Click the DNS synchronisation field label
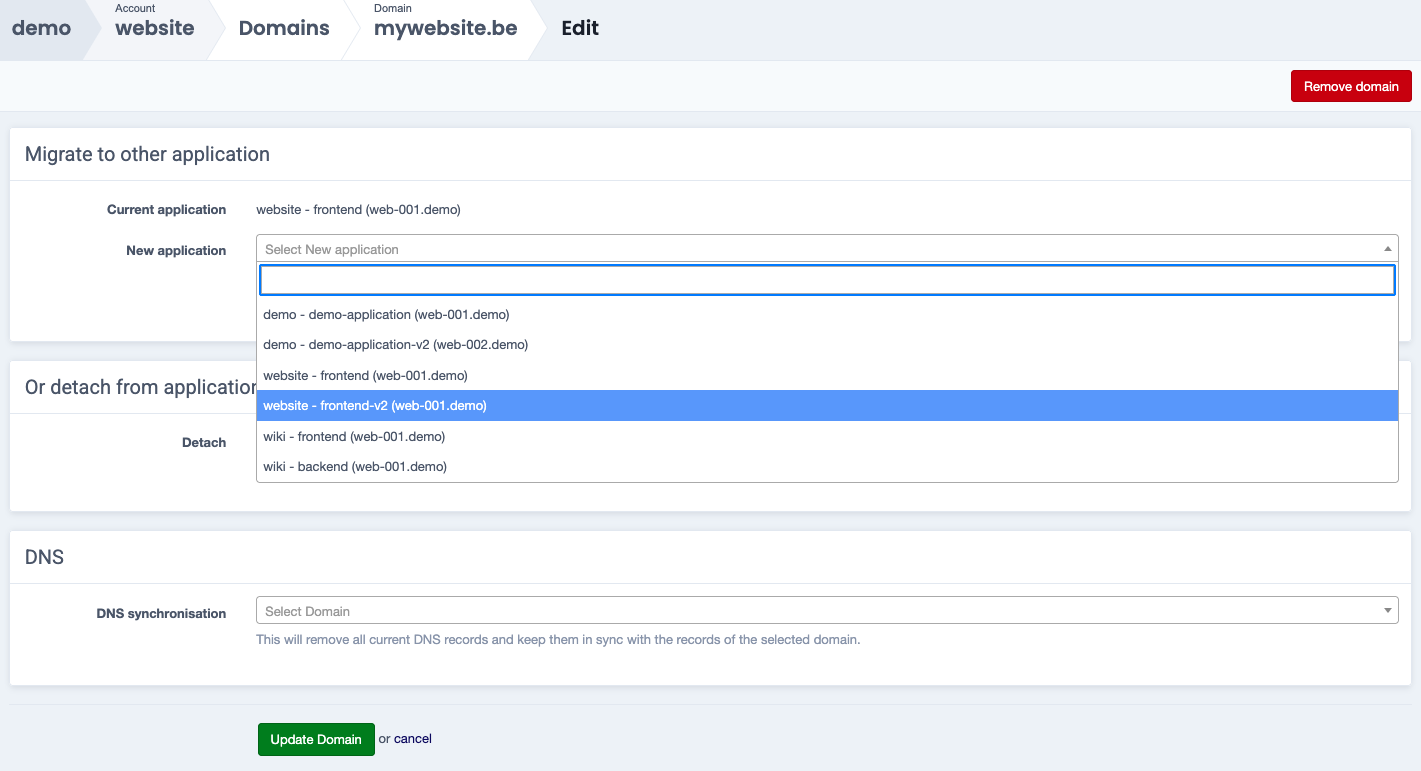Image resolution: width=1421 pixels, height=771 pixels. coord(161,613)
